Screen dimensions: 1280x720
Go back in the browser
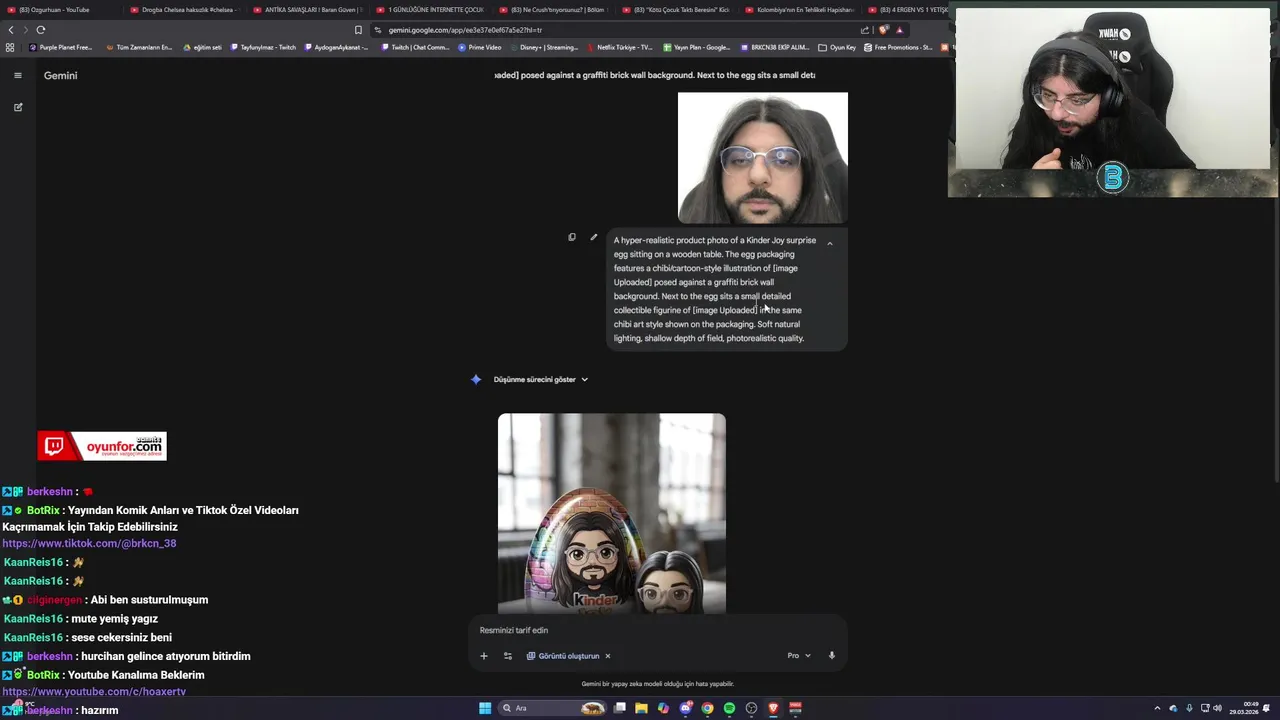point(11,30)
